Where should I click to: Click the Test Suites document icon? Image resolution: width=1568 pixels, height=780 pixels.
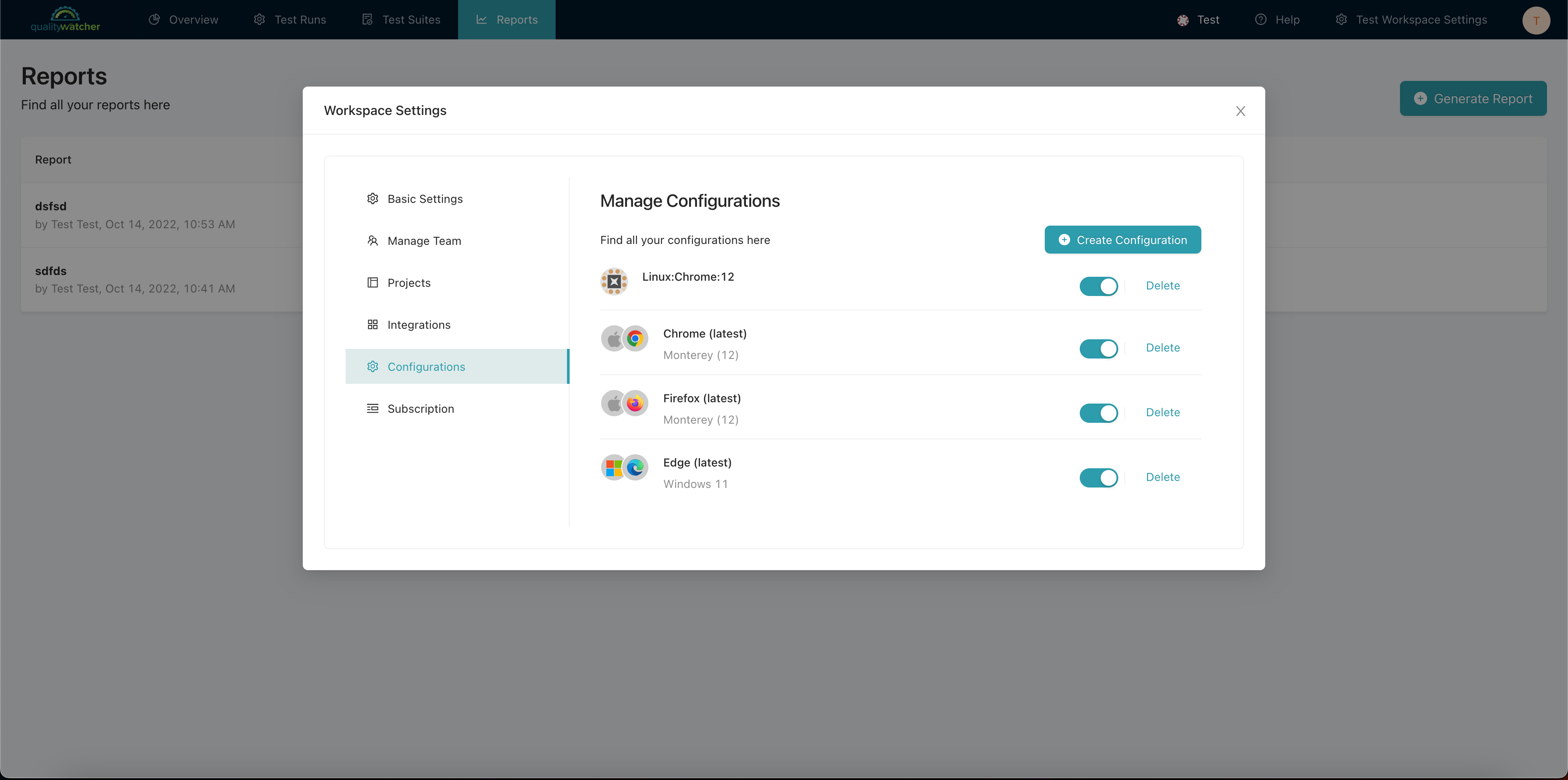tap(367, 20)
